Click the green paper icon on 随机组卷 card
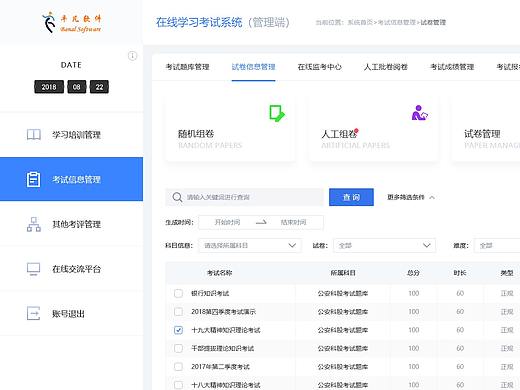 (x=277, y=113)
